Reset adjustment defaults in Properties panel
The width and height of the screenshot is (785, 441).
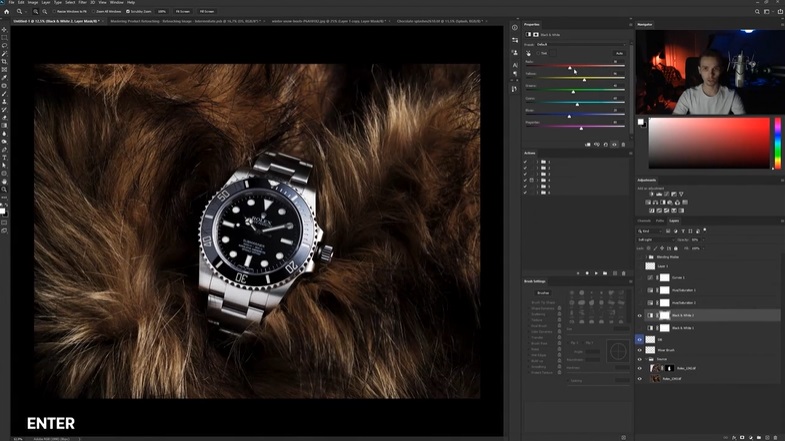point(605,145)
